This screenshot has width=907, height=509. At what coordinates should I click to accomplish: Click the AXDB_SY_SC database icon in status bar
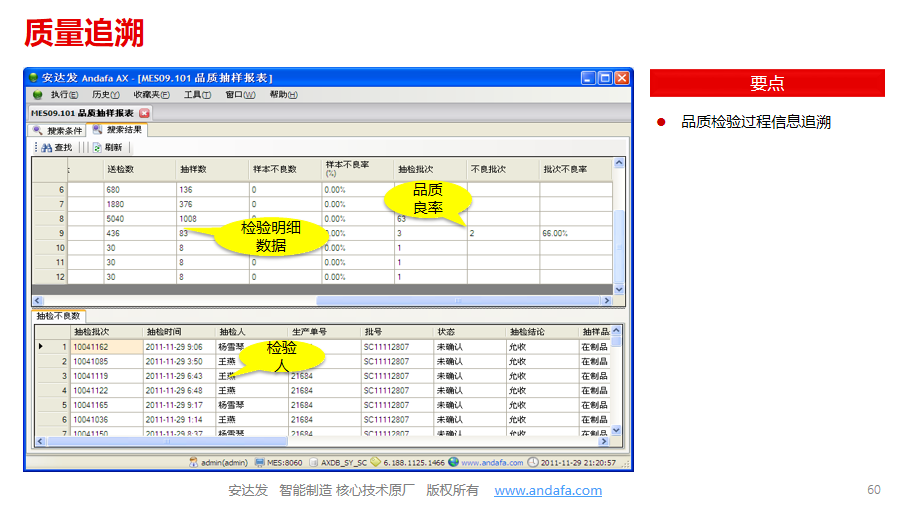pos(313,463)
